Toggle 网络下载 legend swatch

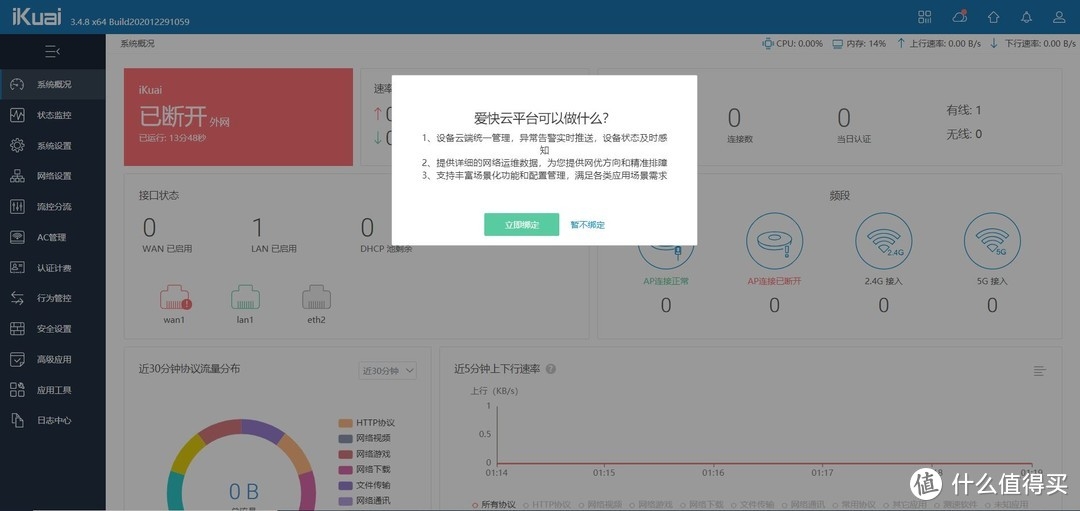click(x=346, y=470)
